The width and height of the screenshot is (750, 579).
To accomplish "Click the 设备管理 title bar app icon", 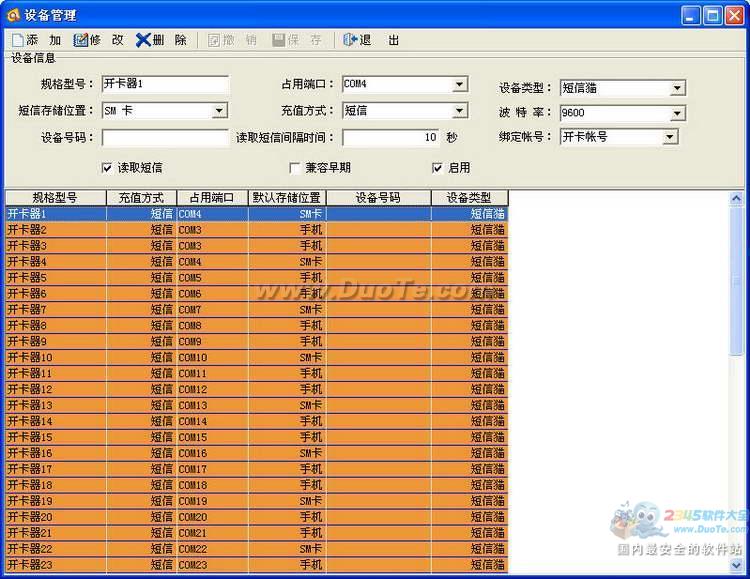I will 13,15.
